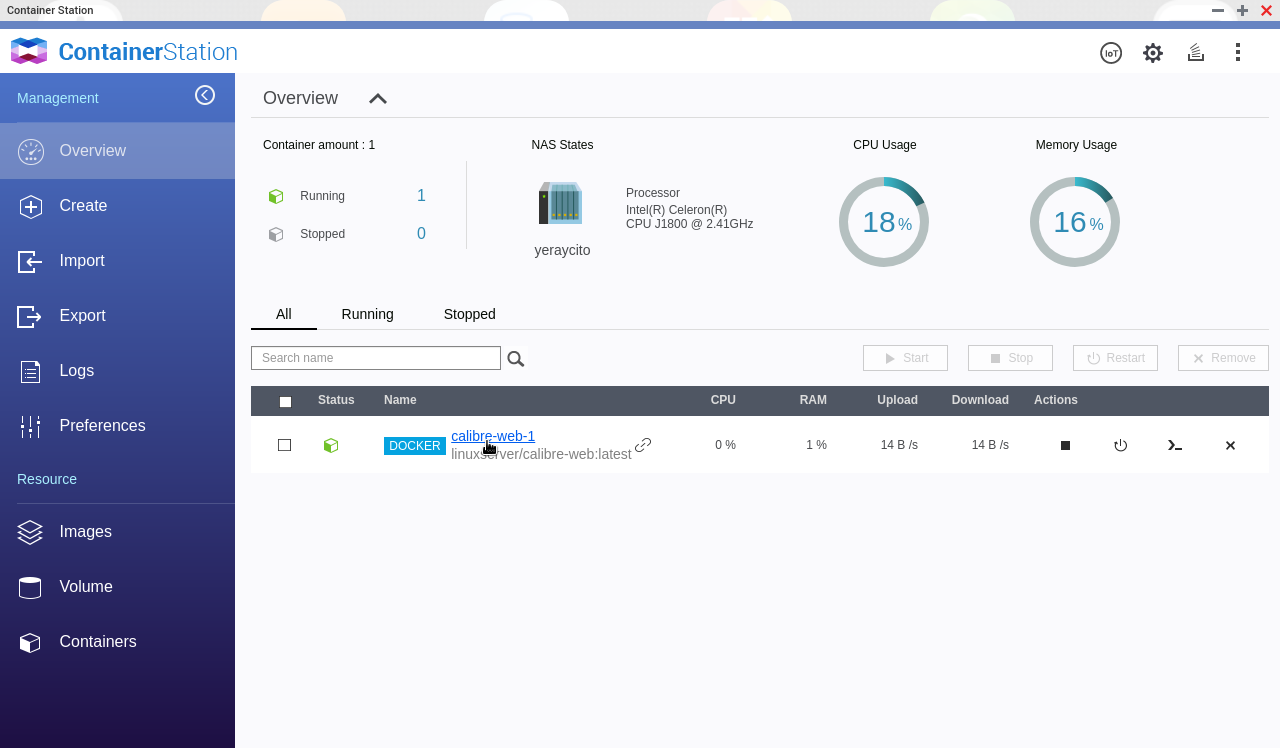This screenshot has width=1280, height=748.
Task: Click the search magnifier icon
Action: pyautogui.click(x=515, y=358)
